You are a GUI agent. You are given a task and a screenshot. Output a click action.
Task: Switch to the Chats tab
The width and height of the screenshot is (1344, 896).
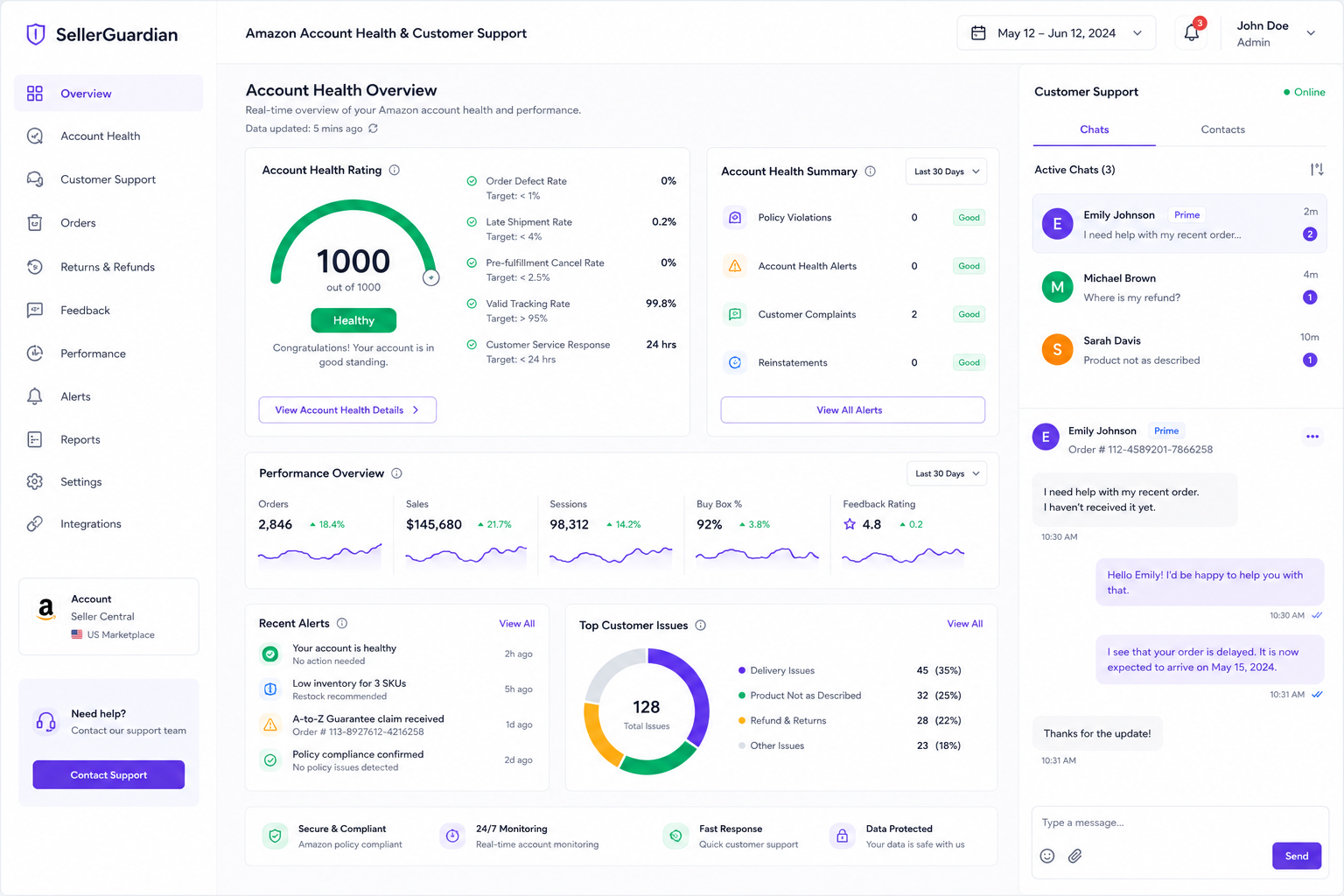pos(1094,129)
